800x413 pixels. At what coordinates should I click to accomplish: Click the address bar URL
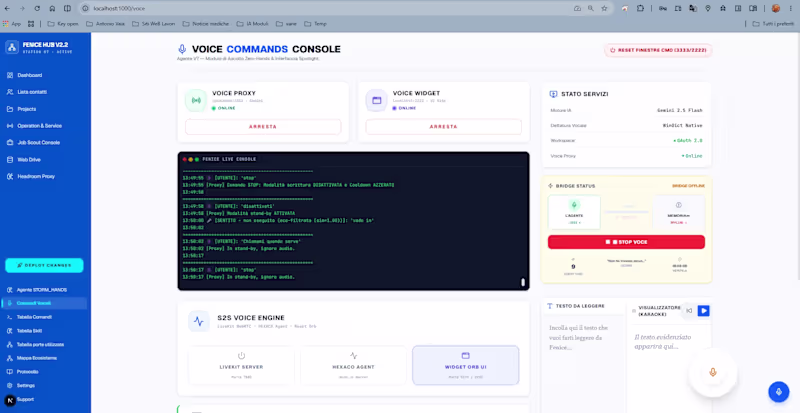(x=119, y=9)
